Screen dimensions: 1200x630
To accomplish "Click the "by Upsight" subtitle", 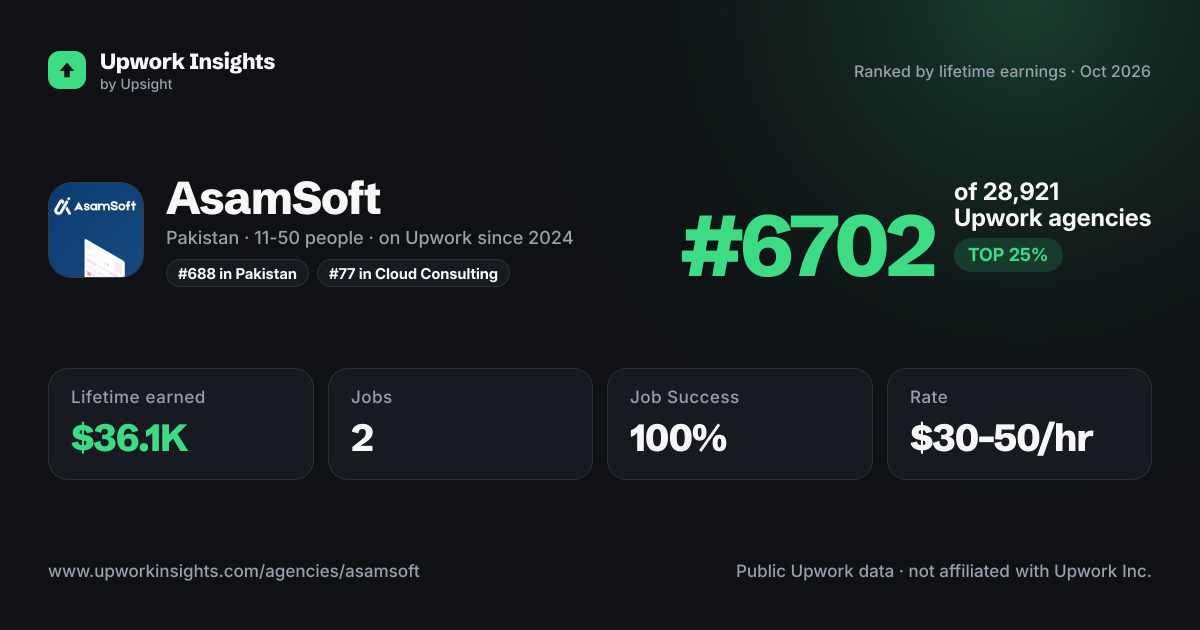I will click(136, 85).
